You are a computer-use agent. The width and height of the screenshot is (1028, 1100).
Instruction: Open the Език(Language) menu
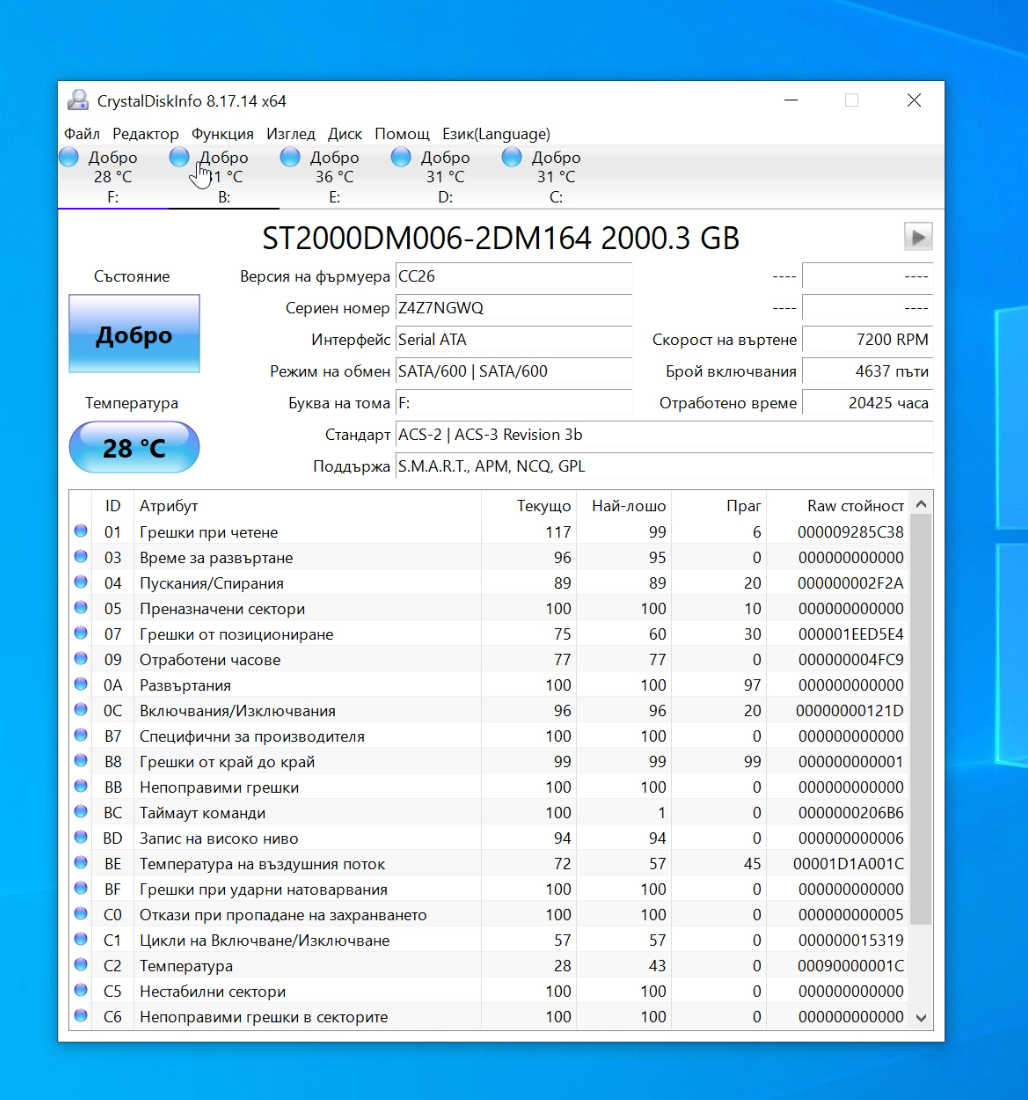[496, 133]
